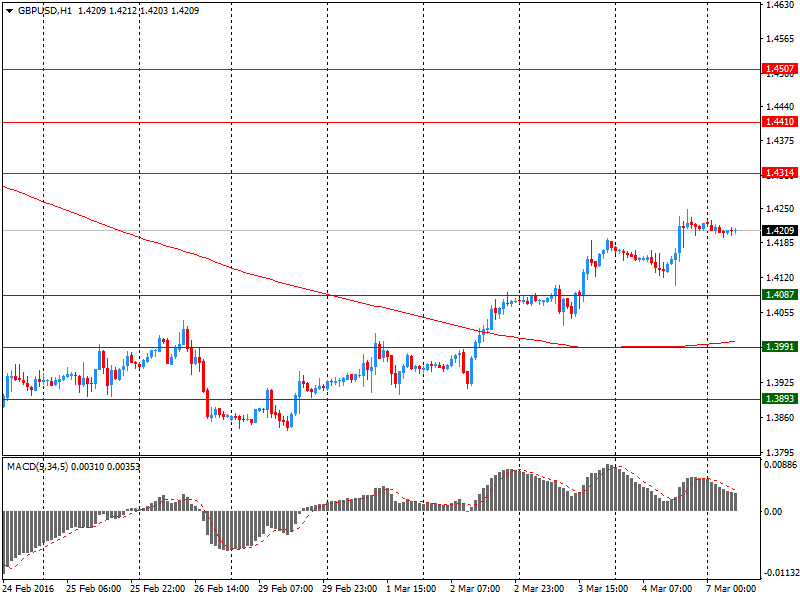Open the chart dropdown triangle beside GBPUSD
Image resolution: width=800 pixels, height=600 pixels.
(x=9, y=11)
